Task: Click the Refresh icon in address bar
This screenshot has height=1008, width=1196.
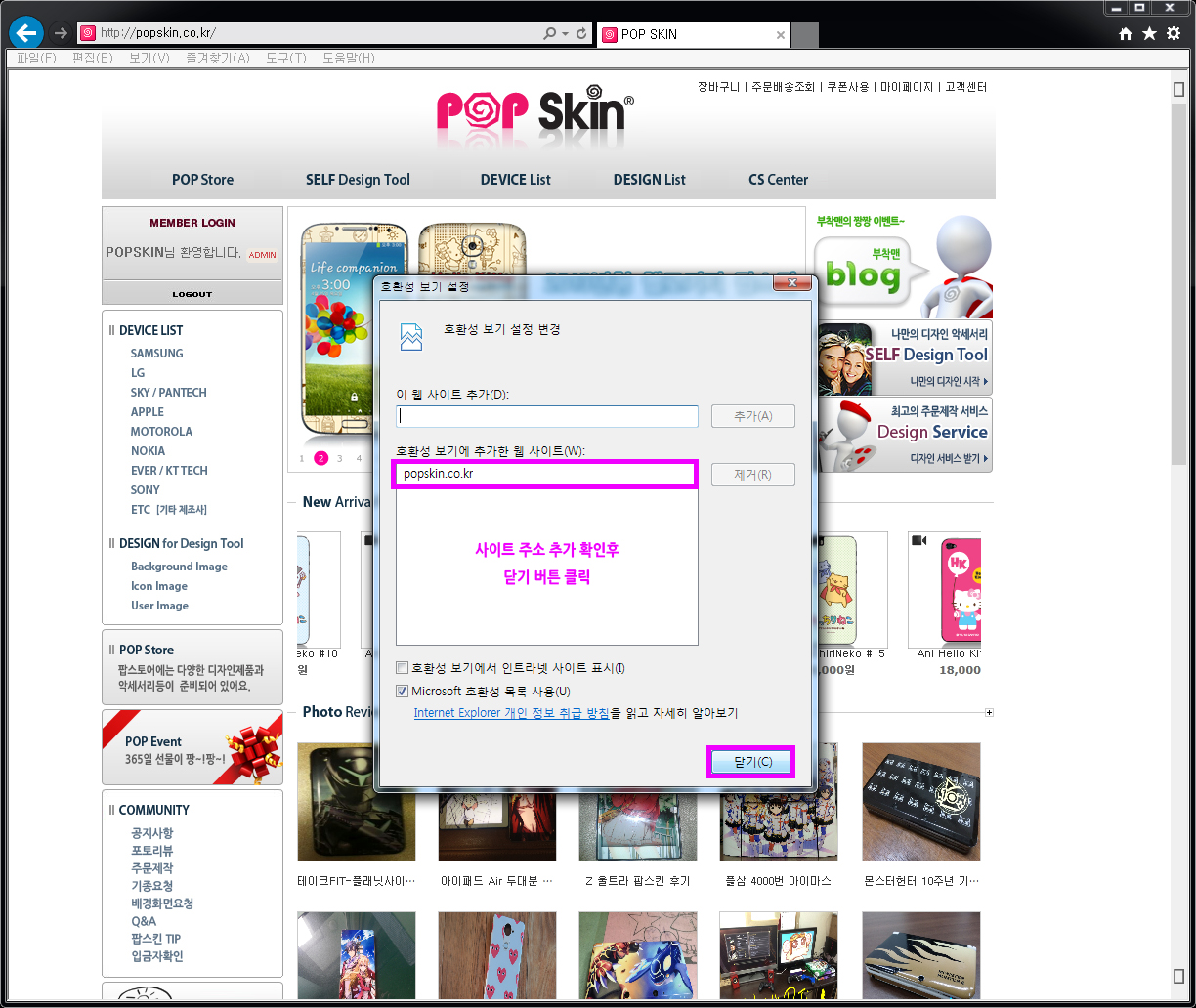Action: pyautogui.click(x=582, y=33)
